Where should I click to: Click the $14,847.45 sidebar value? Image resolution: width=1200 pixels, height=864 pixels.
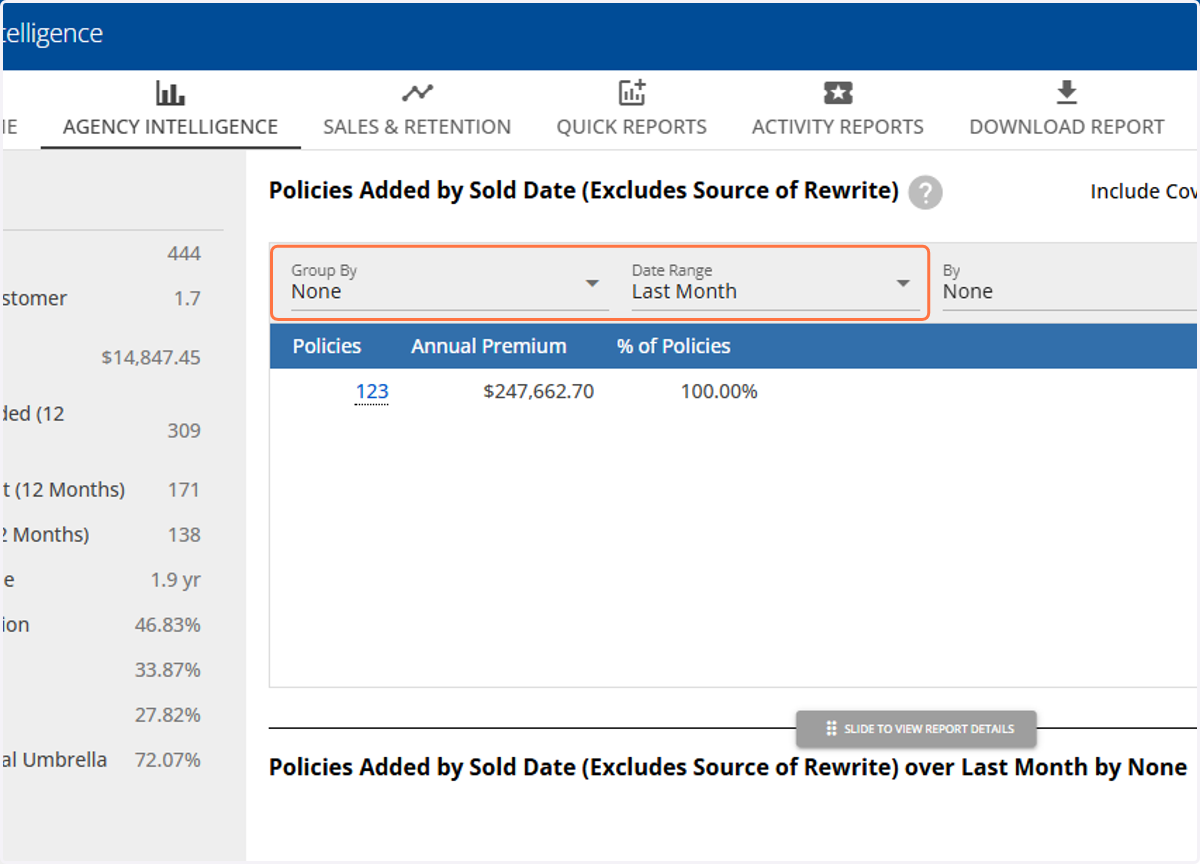click(151, 357)
